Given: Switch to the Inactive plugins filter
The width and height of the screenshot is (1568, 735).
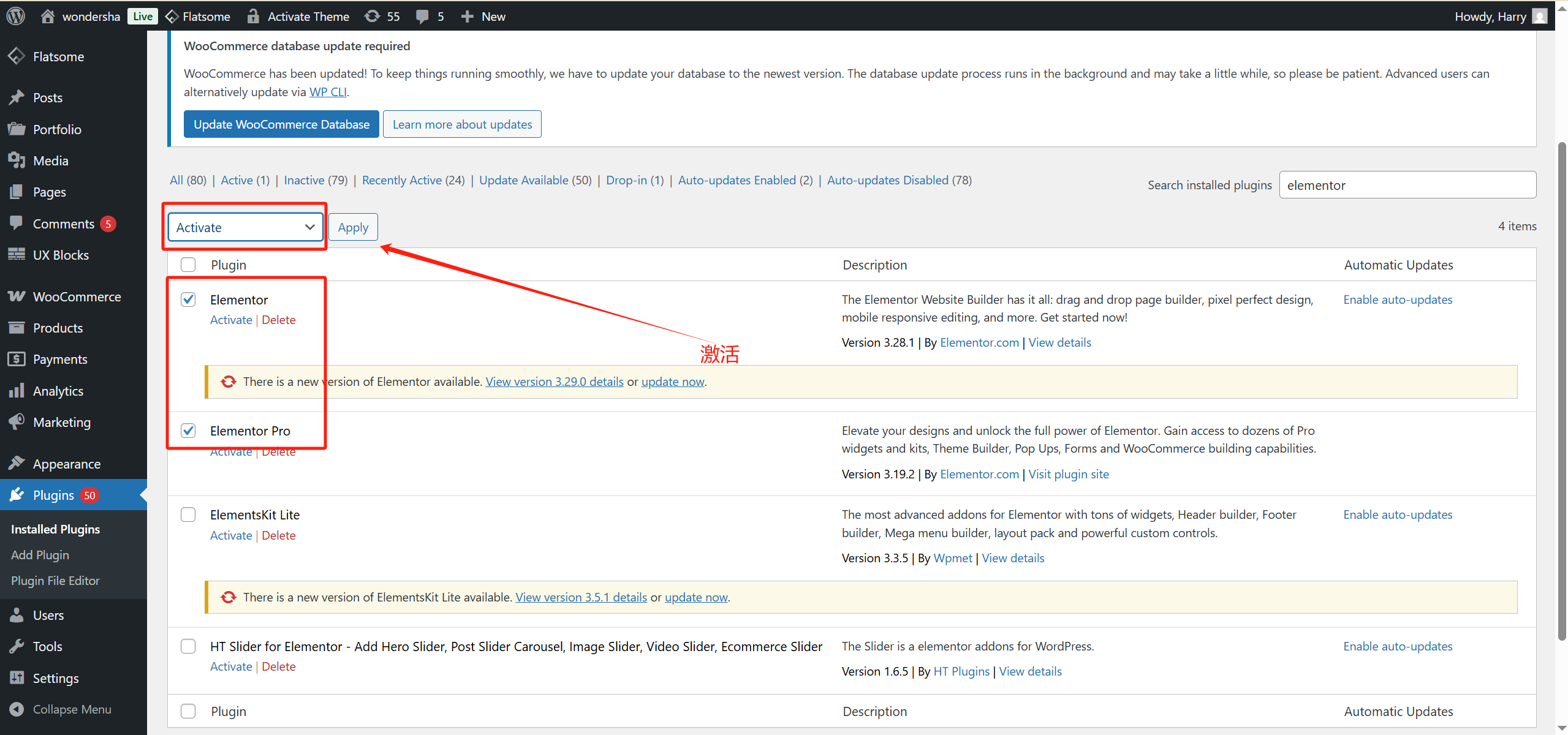Looking at the screenshot, I should (x=303, y=179).
